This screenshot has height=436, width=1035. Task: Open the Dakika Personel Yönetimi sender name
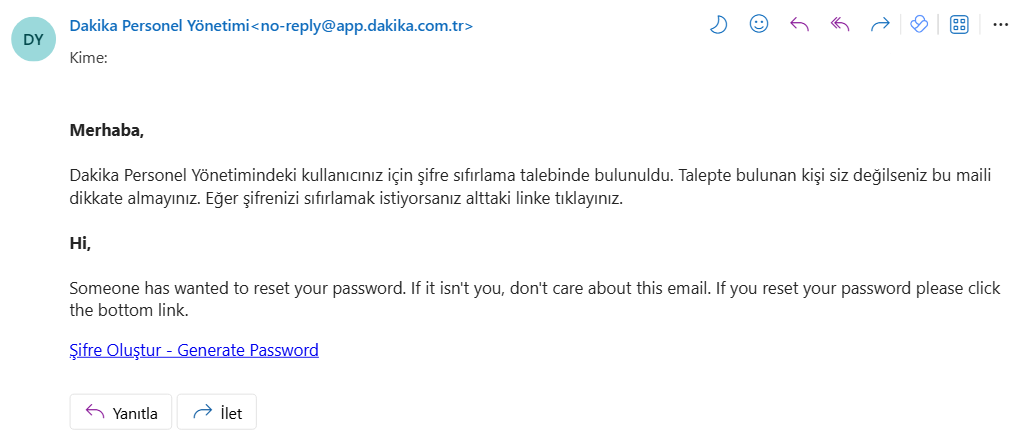click(x=157, y=26)
